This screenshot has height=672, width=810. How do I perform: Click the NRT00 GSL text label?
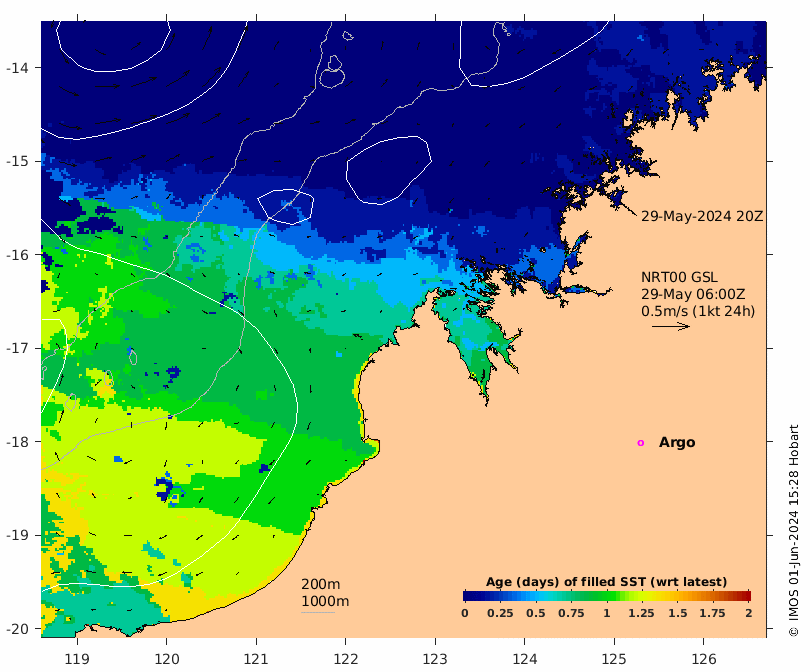679,277
